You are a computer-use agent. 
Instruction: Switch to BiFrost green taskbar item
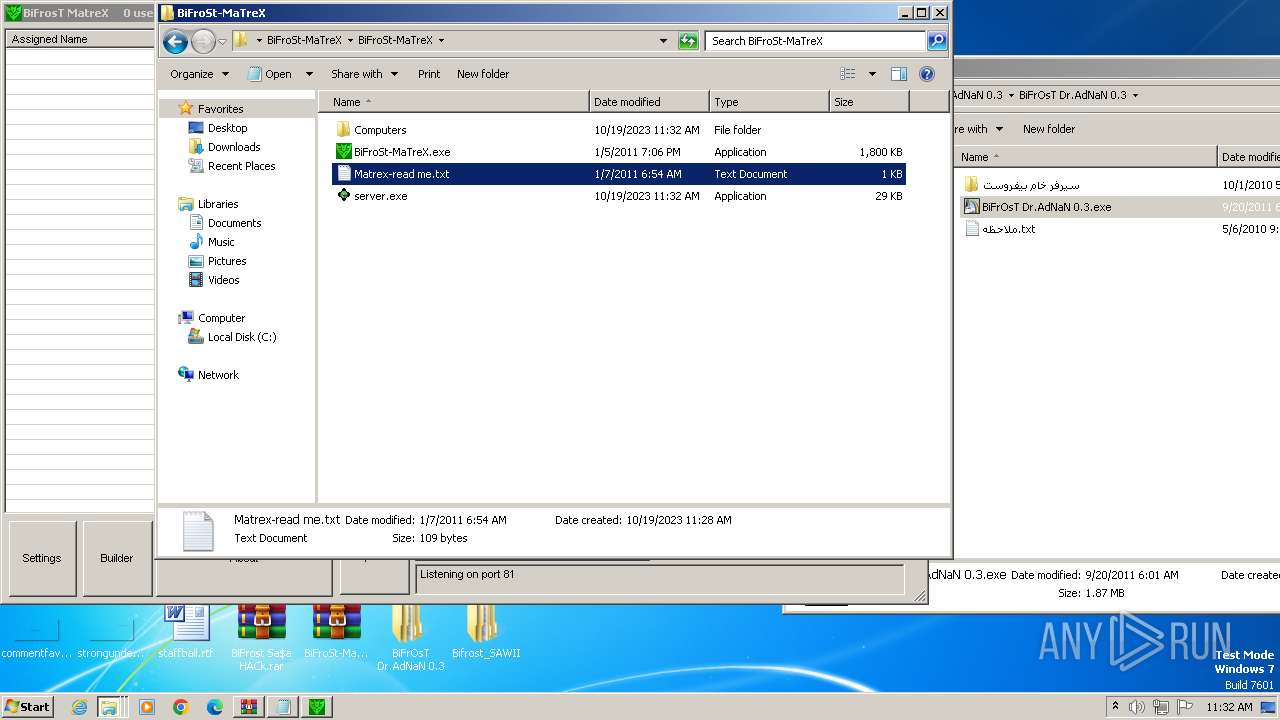point(317,707)
